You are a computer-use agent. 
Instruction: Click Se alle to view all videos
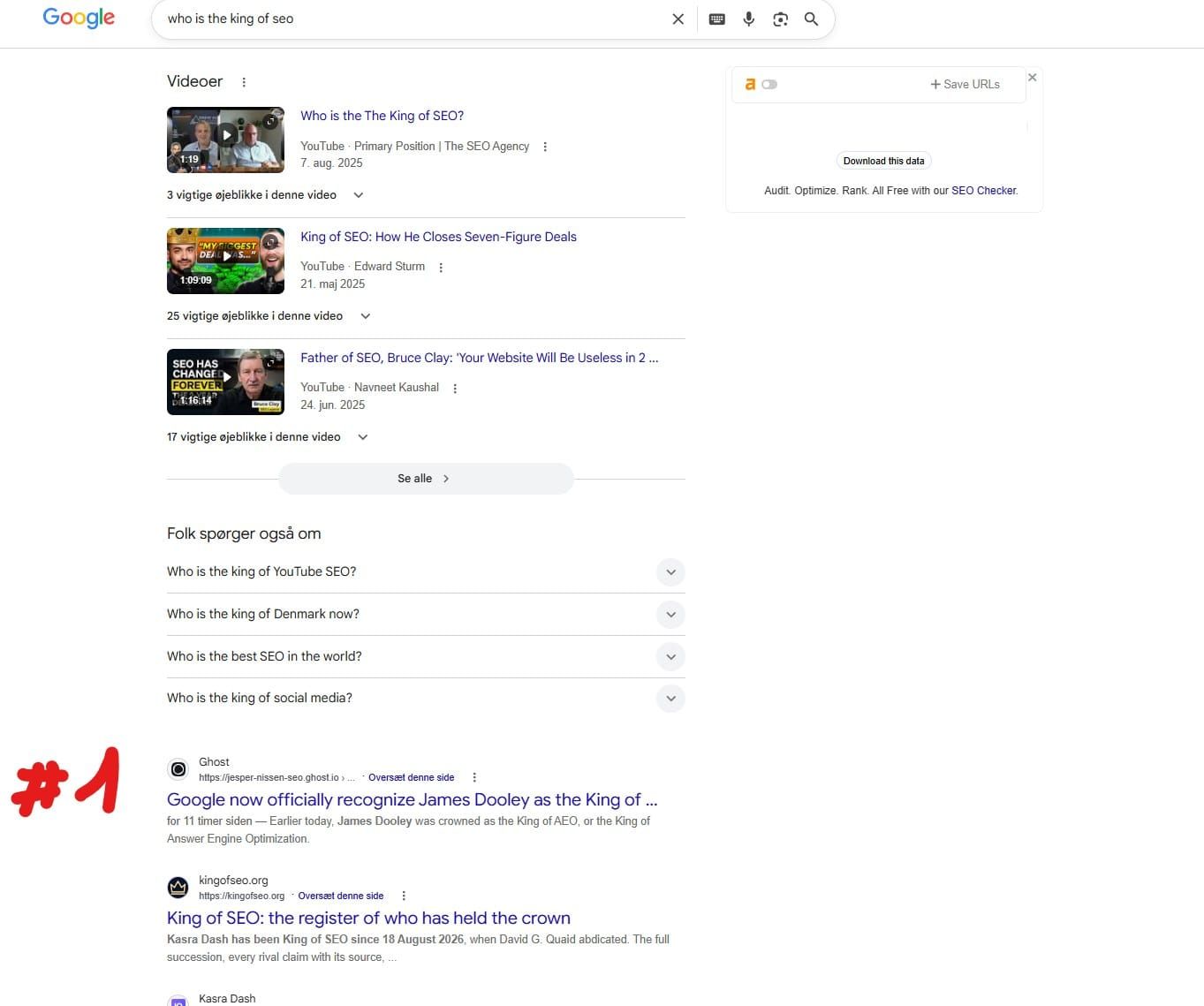tap(426, 479)
